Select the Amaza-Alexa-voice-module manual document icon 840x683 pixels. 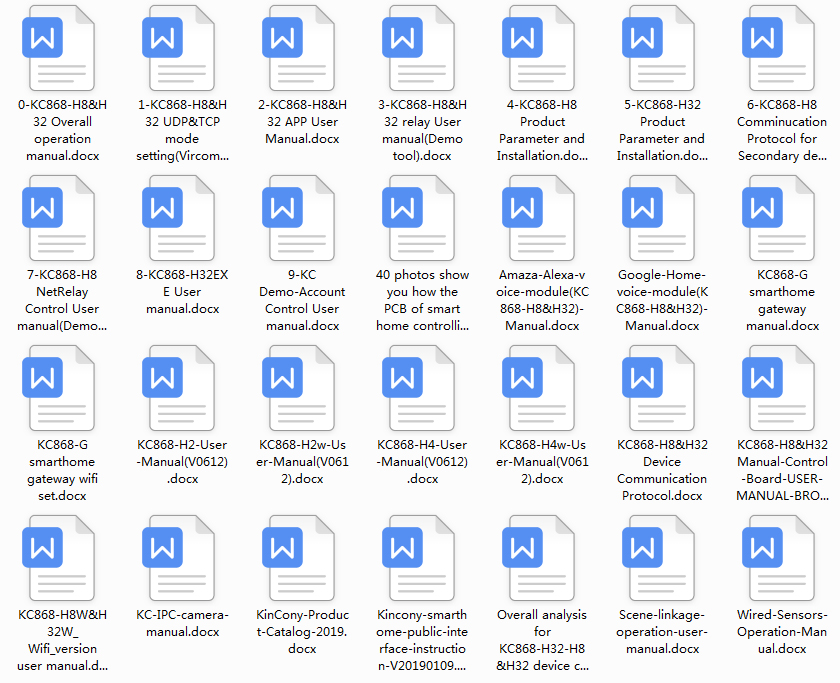542,217
